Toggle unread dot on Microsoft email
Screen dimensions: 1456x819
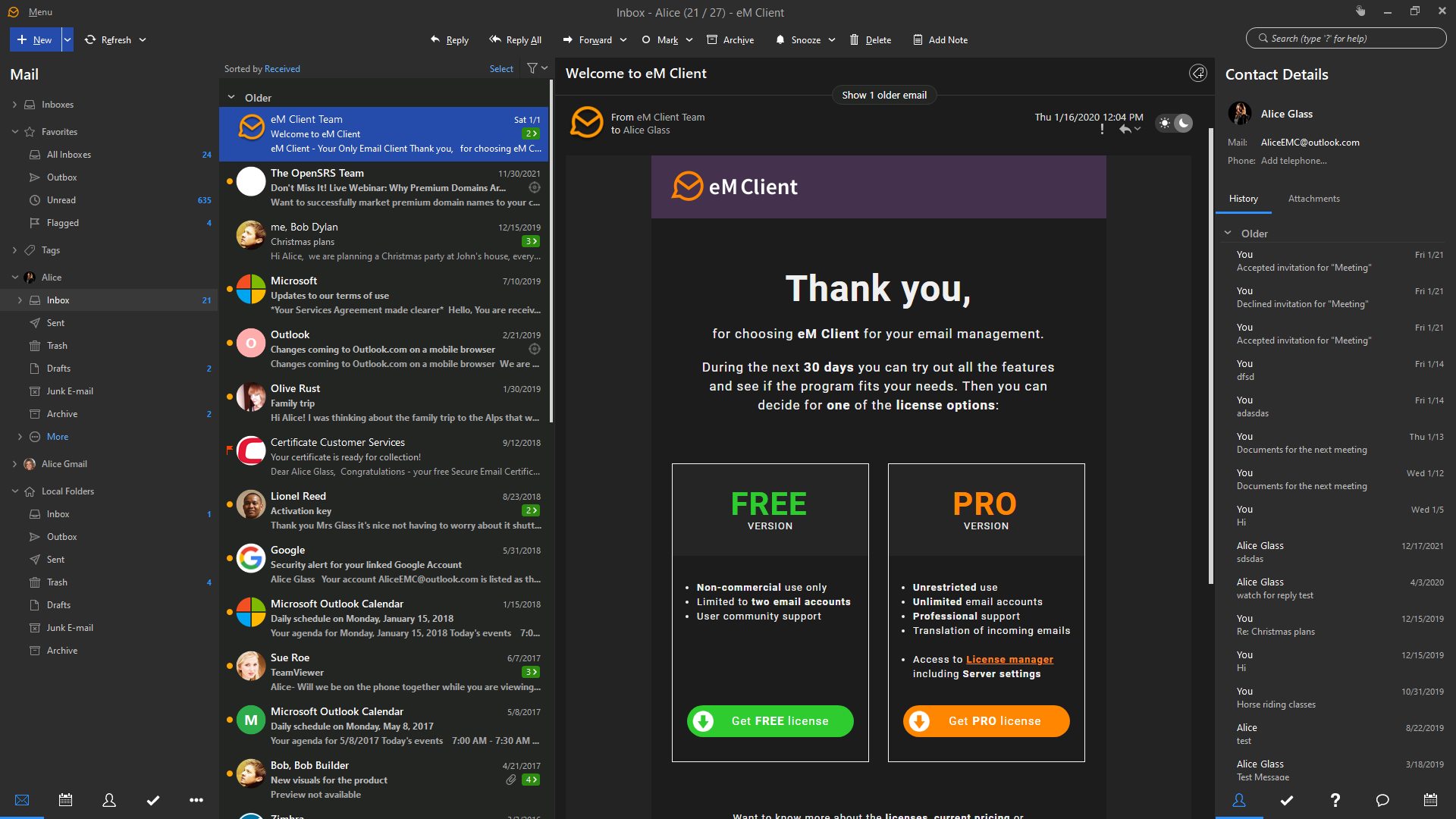230,289
